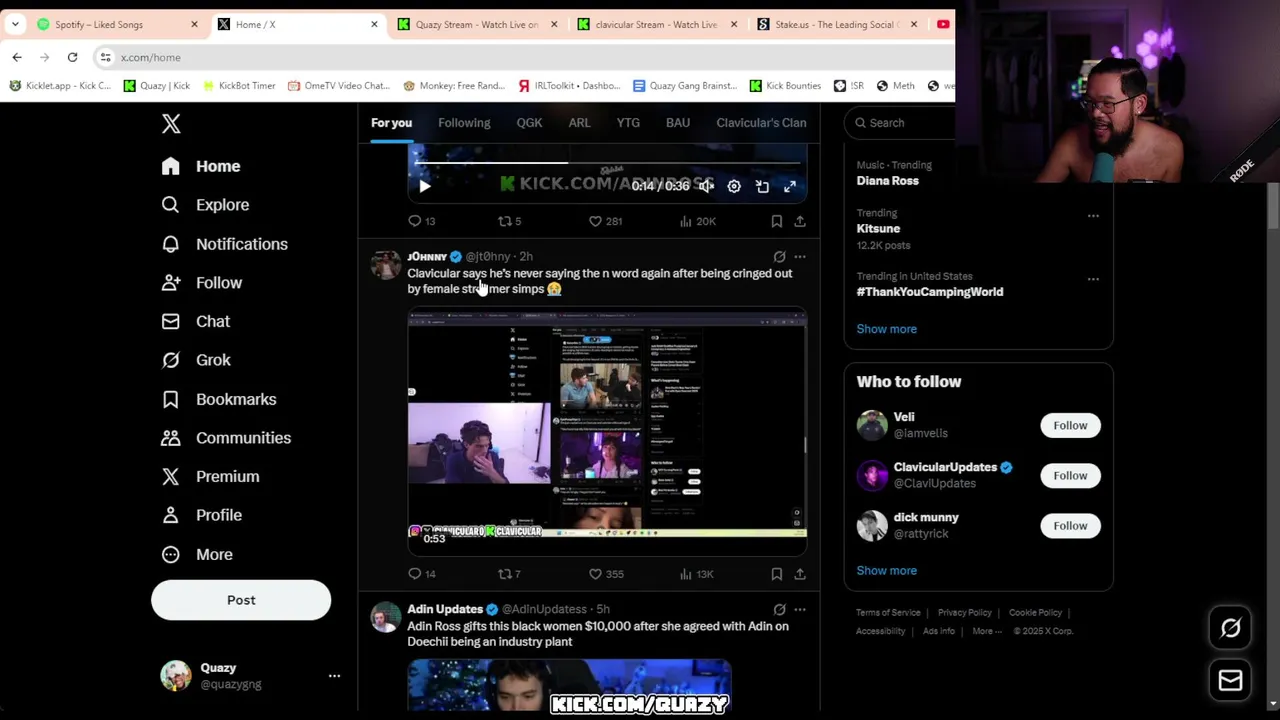1280x720 pixels.
Task: Reload the page in browser
Action: tap(72, 57)
